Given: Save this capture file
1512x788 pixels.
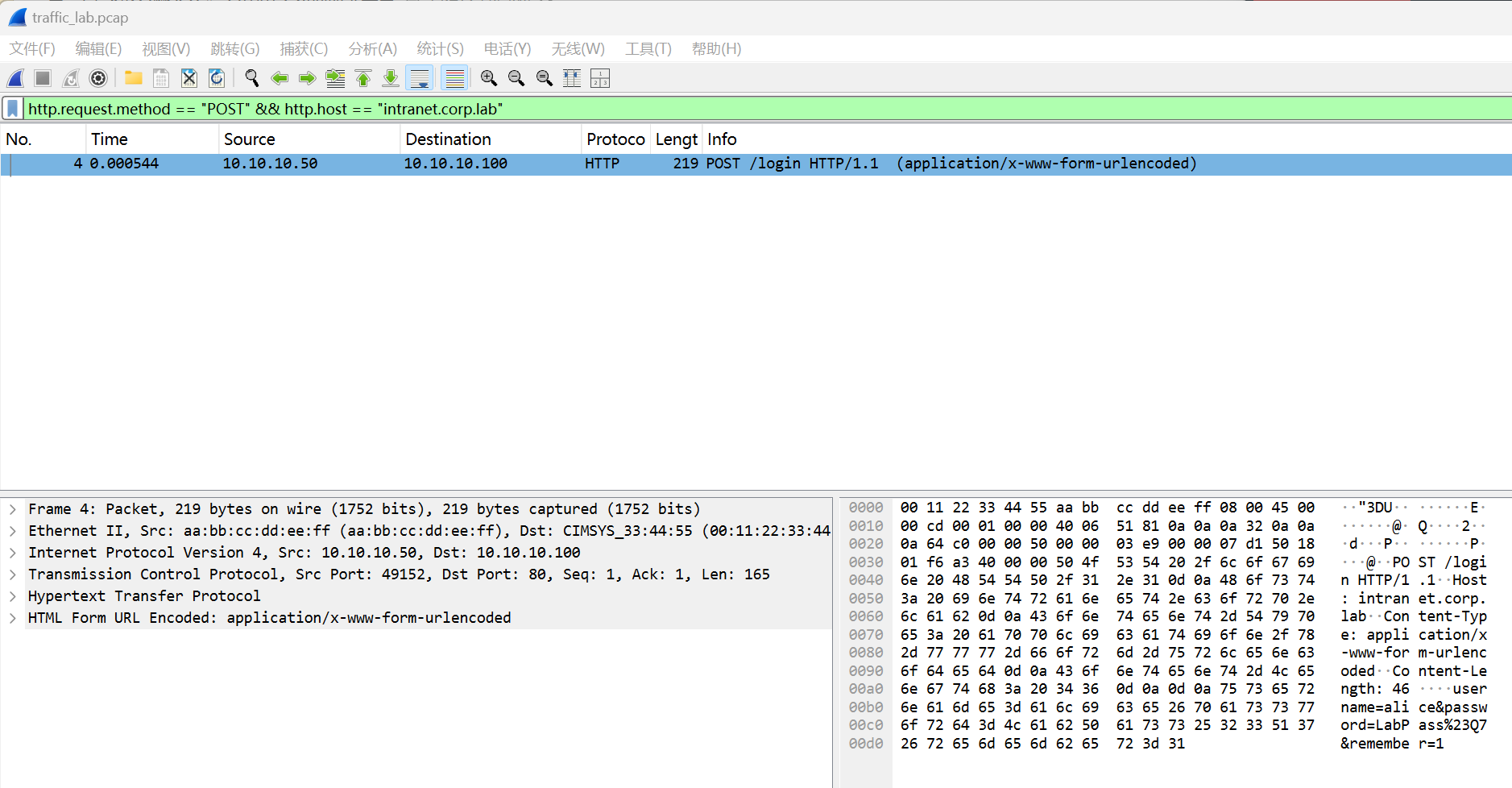Looking at the screenshot, I should (x=161, y=78).
